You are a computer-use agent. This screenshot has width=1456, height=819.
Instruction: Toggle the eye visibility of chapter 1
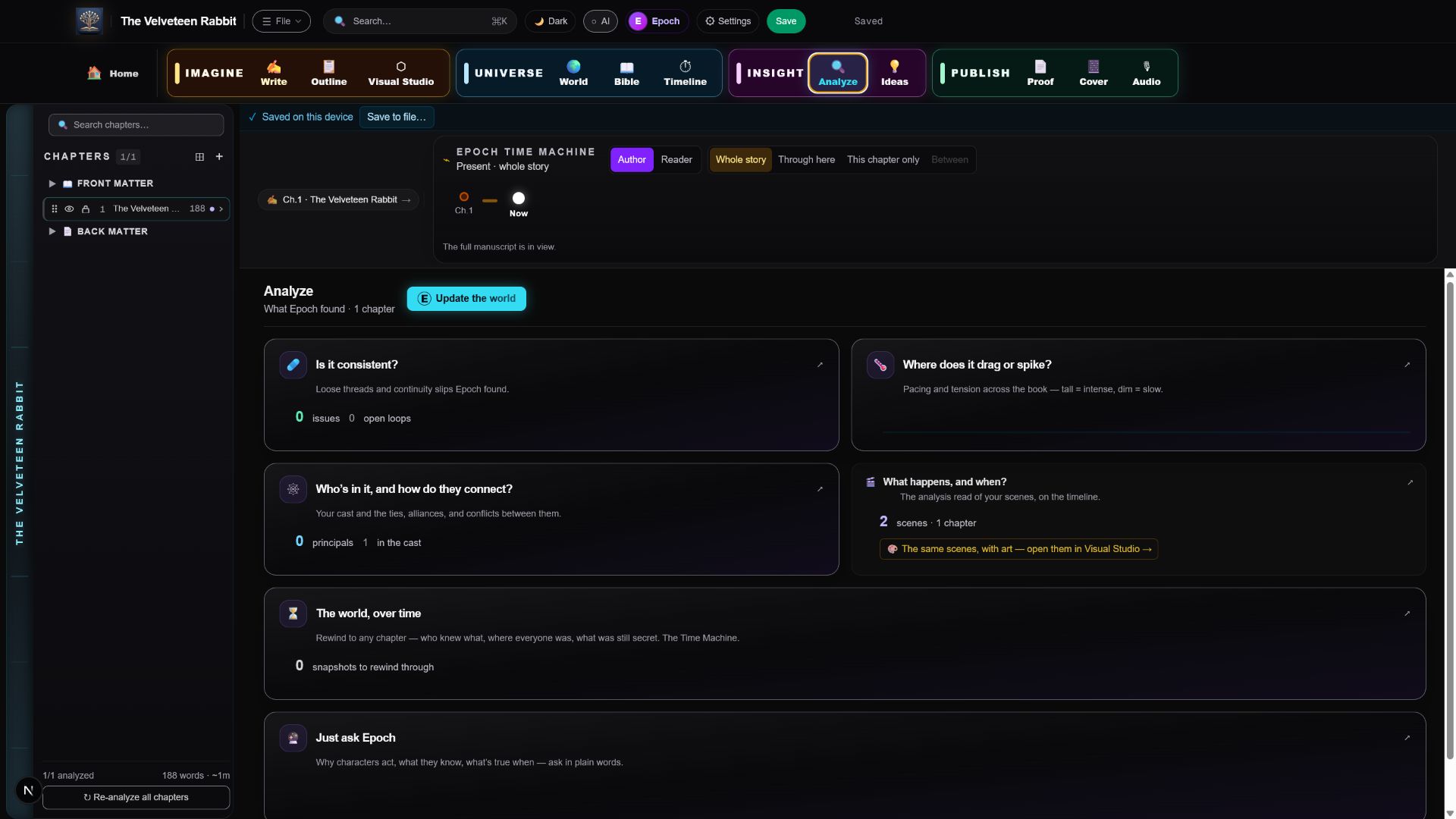pyautogui.click(x=69, y=209)
